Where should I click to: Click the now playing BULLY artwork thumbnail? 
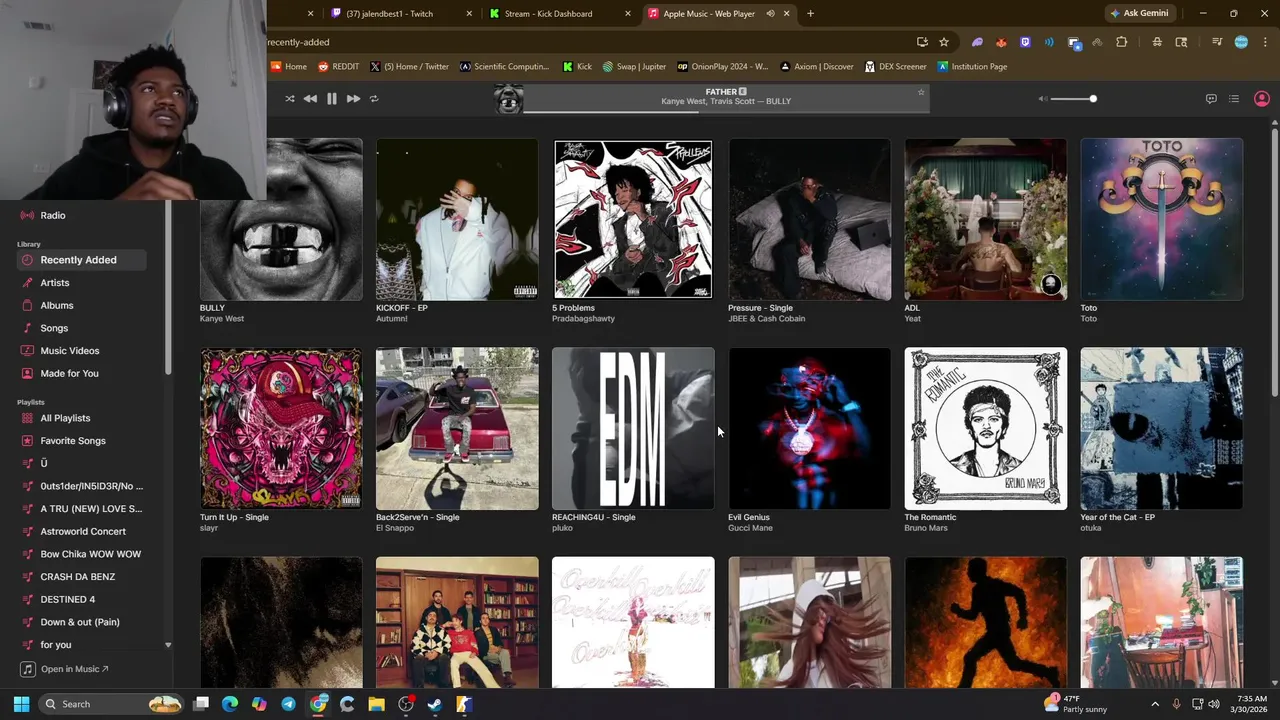click(509, 99)
